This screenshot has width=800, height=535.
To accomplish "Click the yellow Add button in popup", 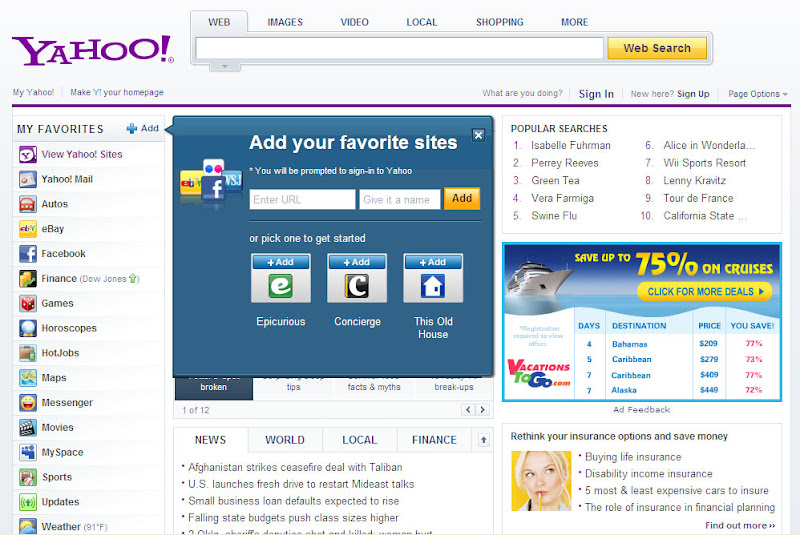I will 462,198.
